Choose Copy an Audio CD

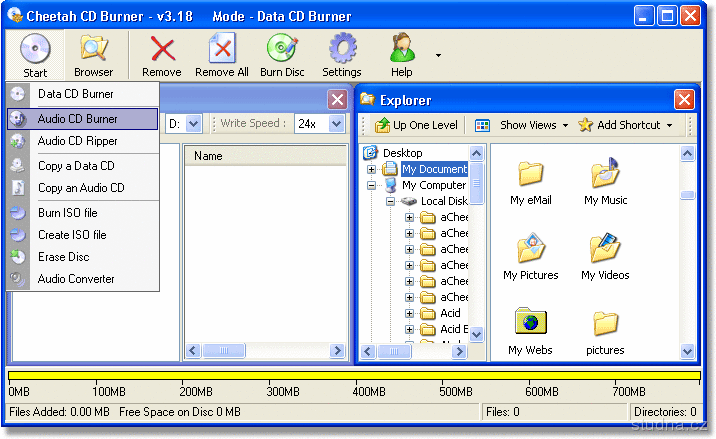click(x=83, y=188)
